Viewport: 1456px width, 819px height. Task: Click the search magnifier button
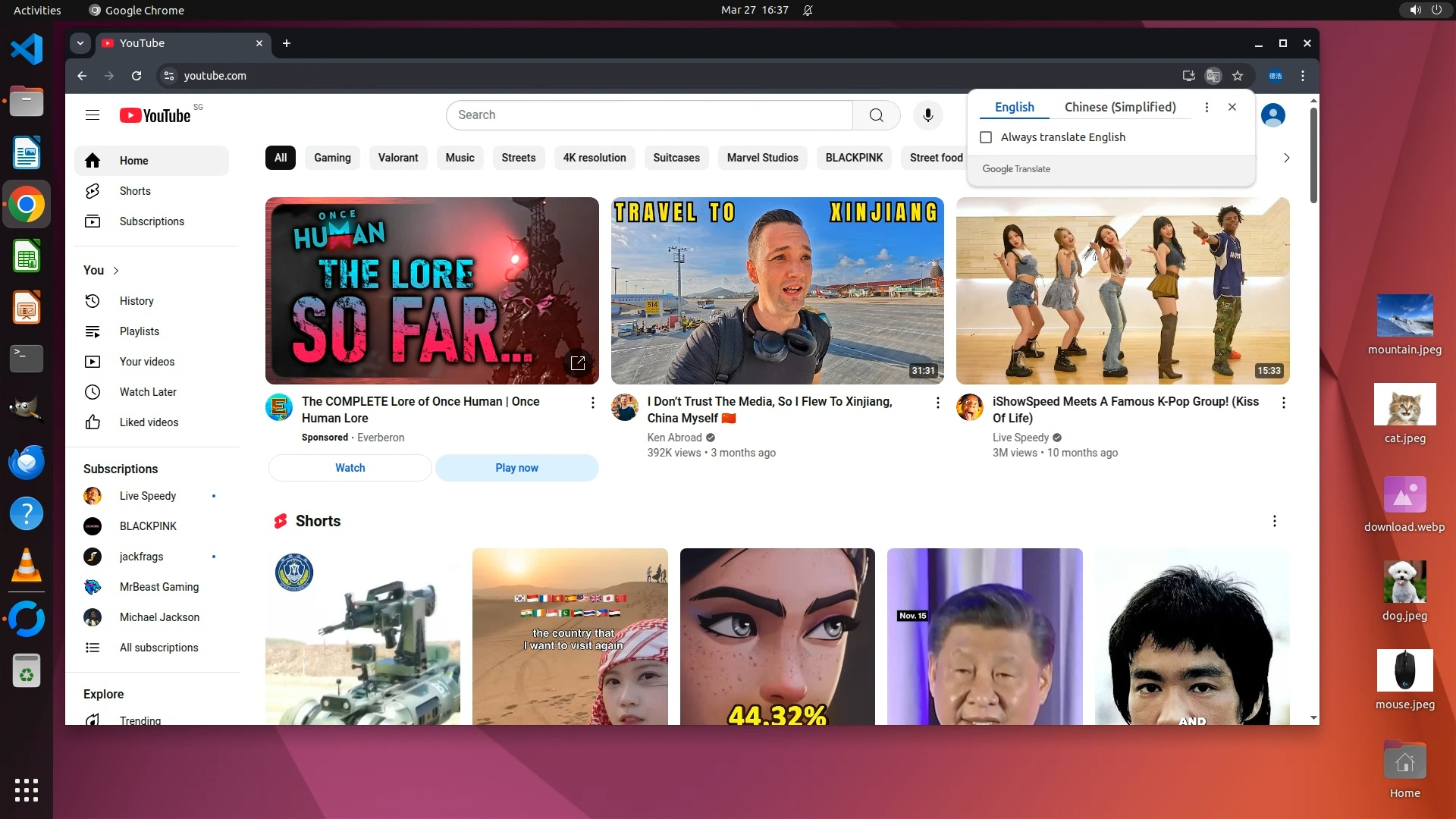(876, 115)
